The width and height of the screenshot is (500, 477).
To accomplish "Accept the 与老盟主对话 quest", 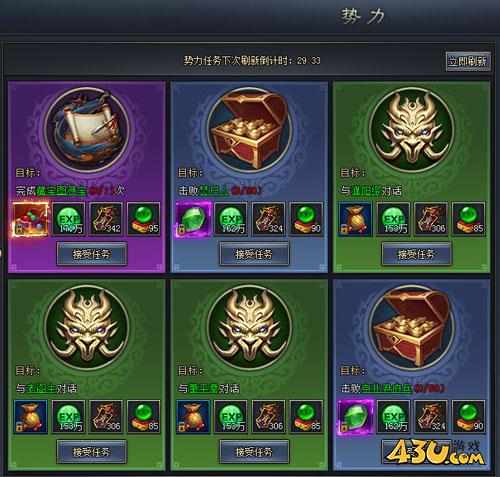I will pyautogui.click(x=92, y=452).
